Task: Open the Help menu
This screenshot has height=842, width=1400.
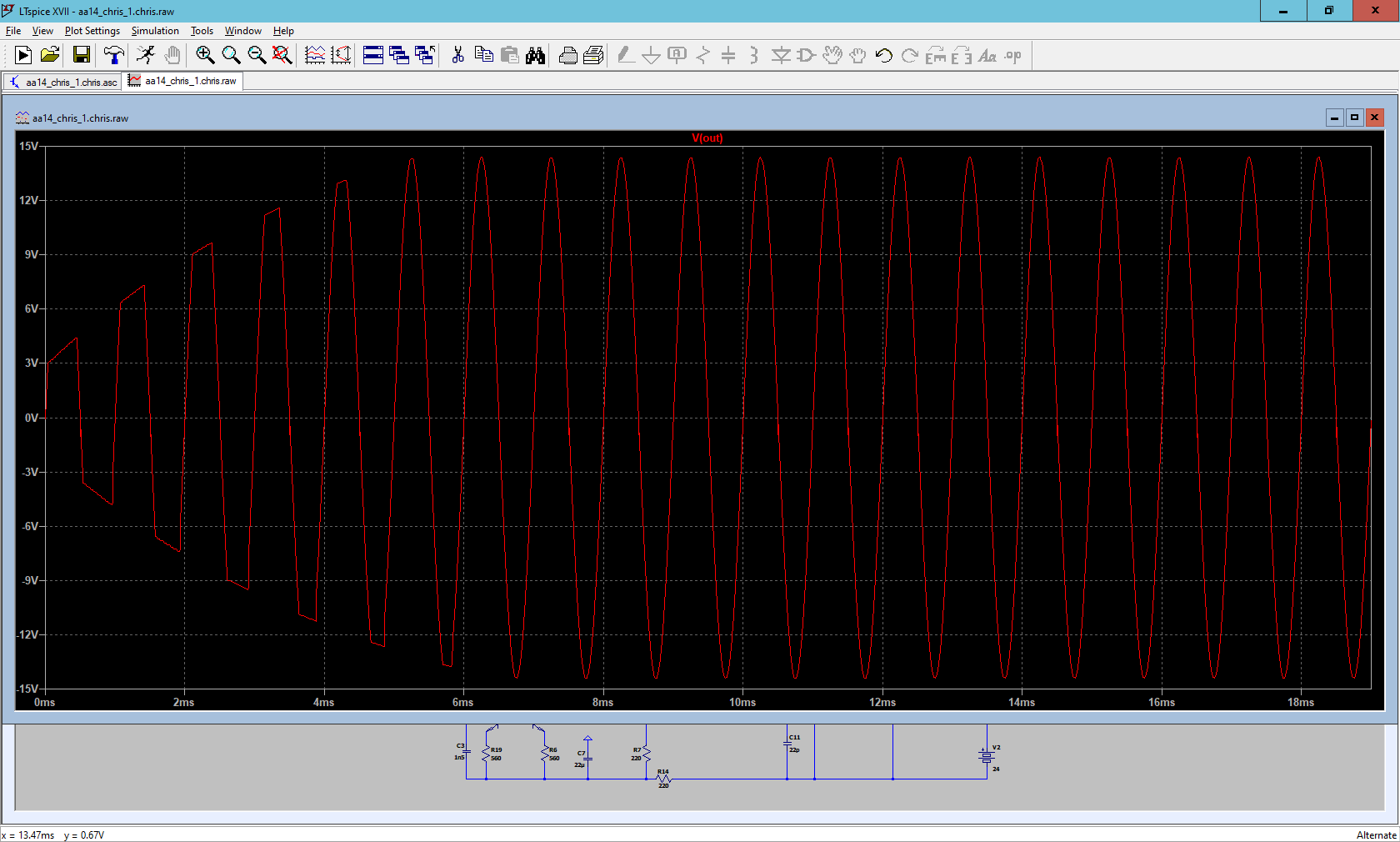Action: click(283, 31)
